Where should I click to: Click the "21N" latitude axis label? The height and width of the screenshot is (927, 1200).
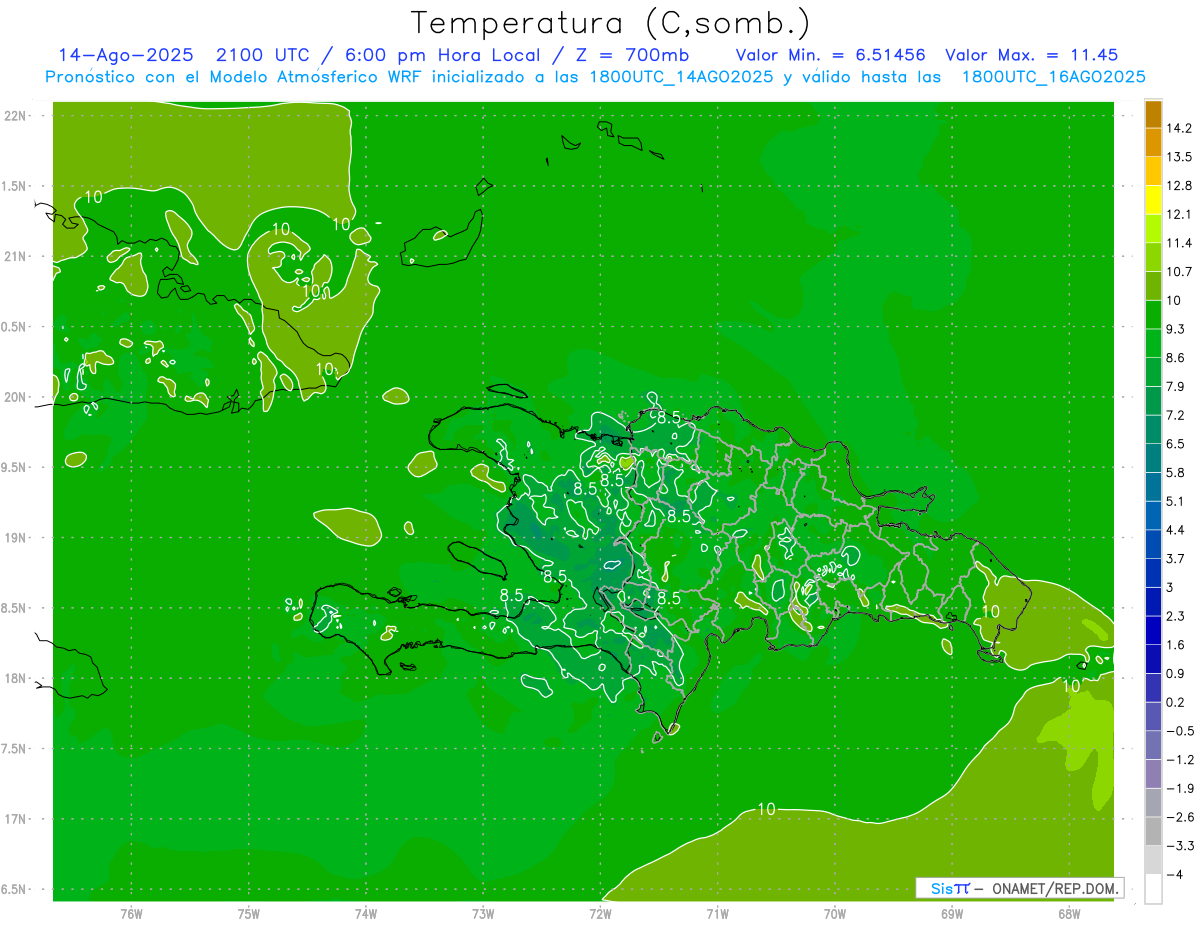(14, 257)
